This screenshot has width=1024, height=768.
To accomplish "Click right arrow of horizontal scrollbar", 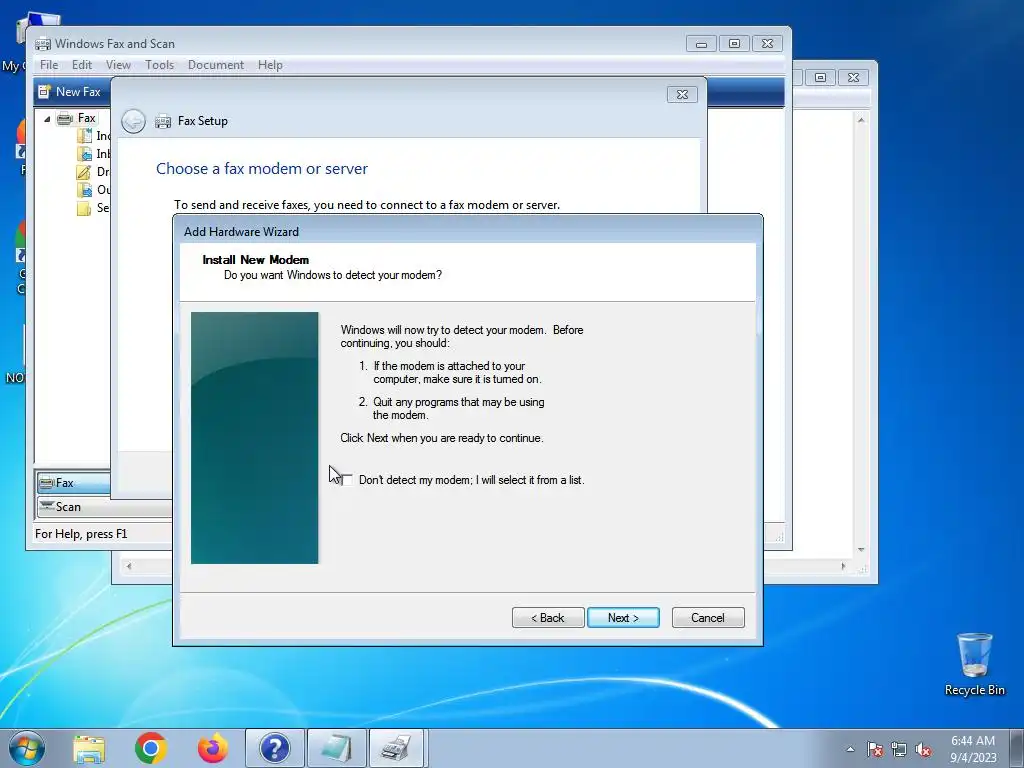I will point(842,566).
